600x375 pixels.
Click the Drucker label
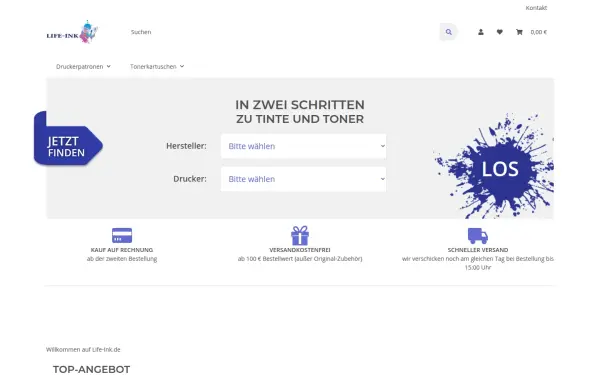[190, 179]
